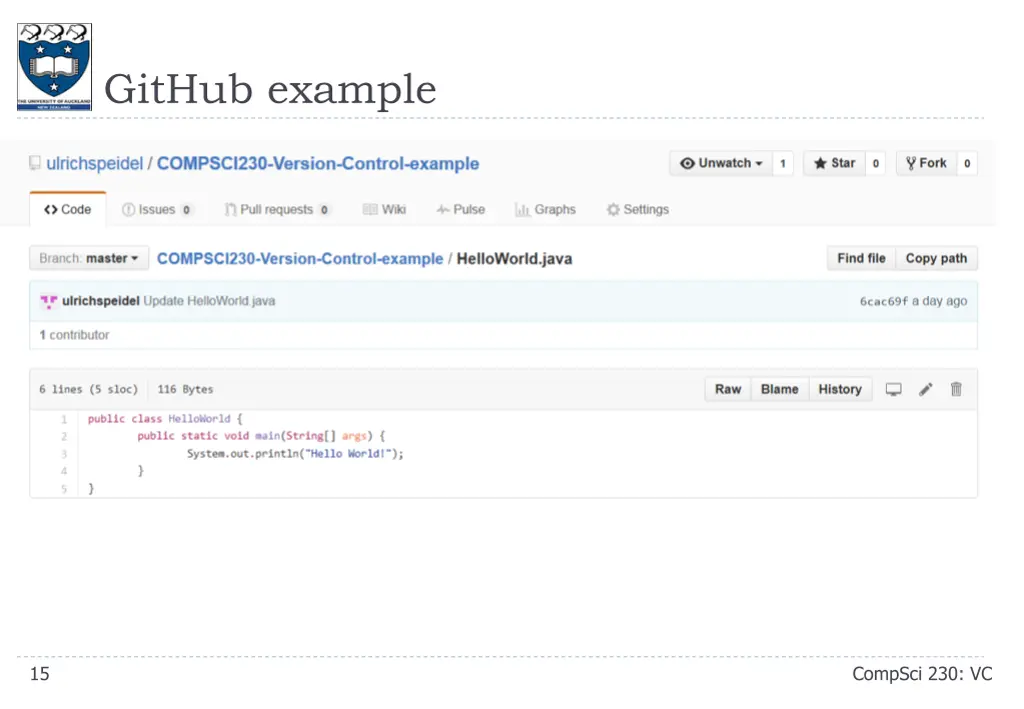
Task: Click line number 3 in code view
Action: pos(64,454)
